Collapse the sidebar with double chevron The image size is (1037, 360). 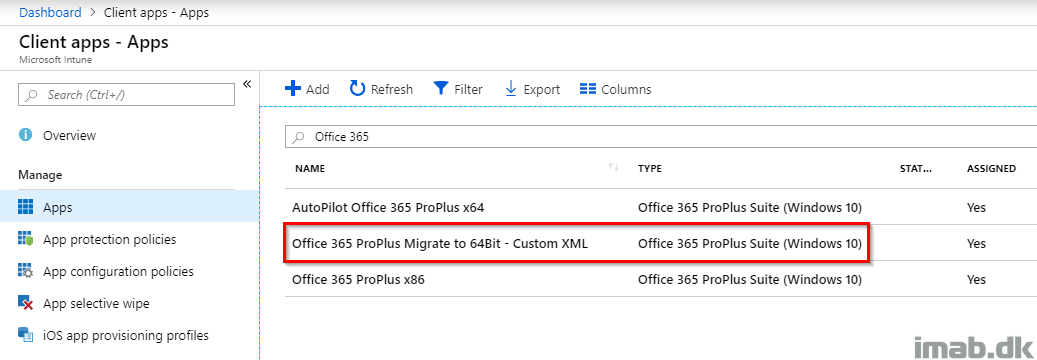(247, 84)
